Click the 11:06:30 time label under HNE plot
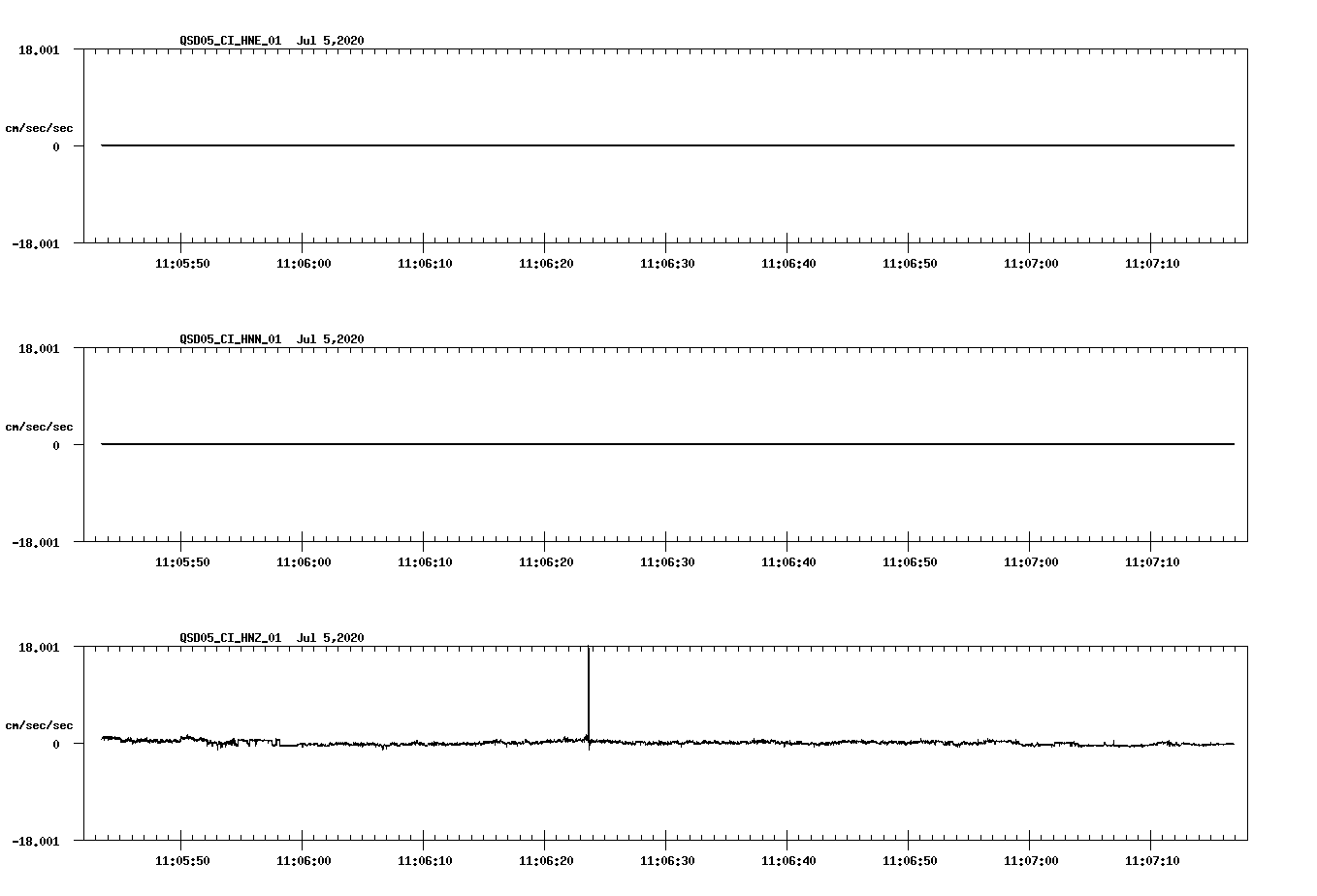 click(666, 264)
